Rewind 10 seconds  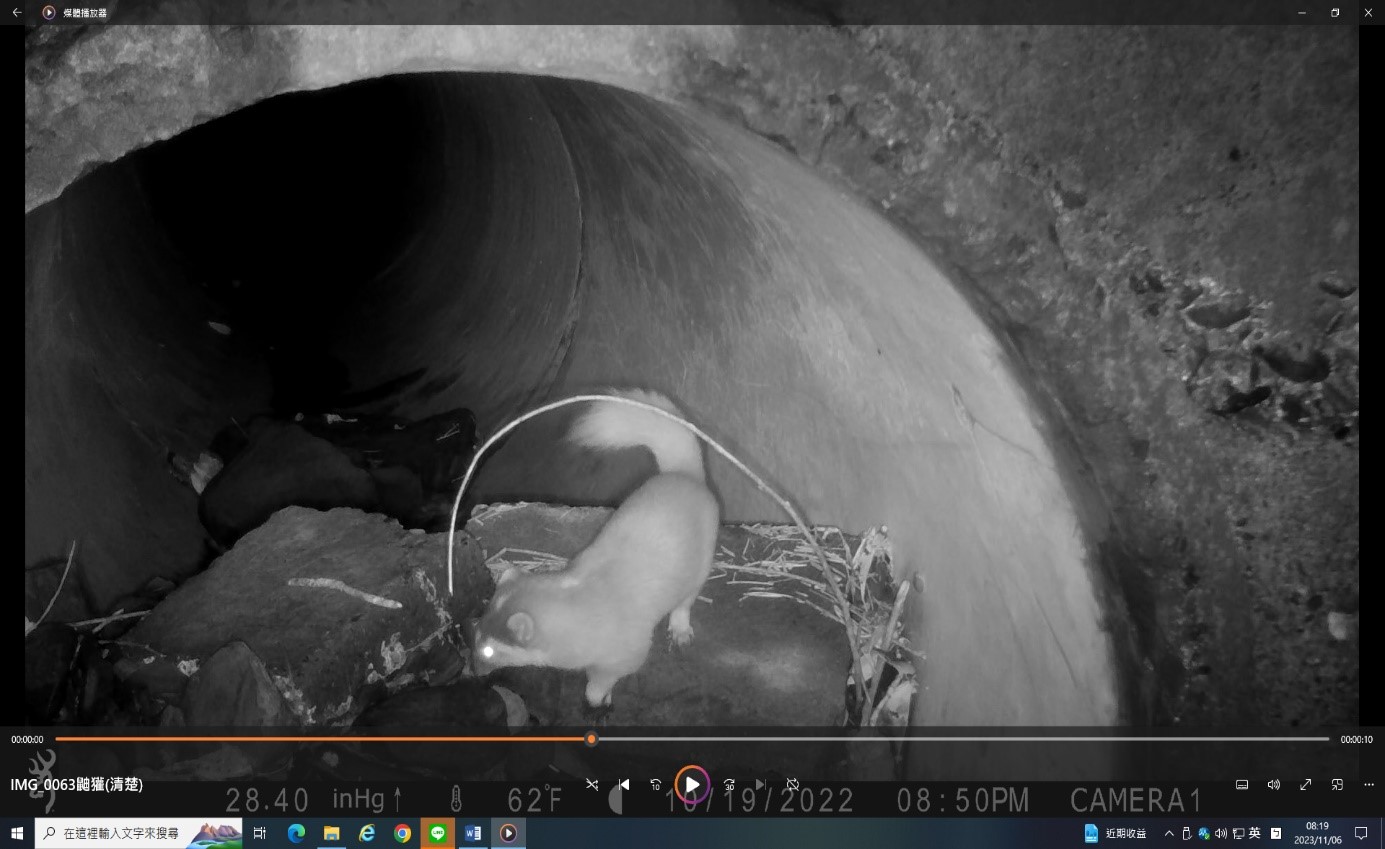[656, 785]
